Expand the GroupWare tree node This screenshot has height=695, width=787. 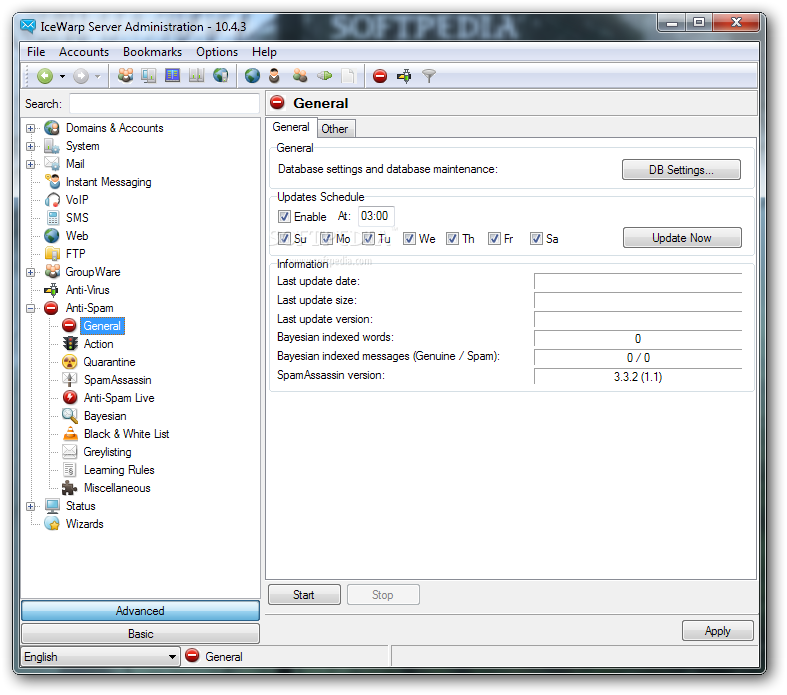pyautogui.click(x=31, y=272)
